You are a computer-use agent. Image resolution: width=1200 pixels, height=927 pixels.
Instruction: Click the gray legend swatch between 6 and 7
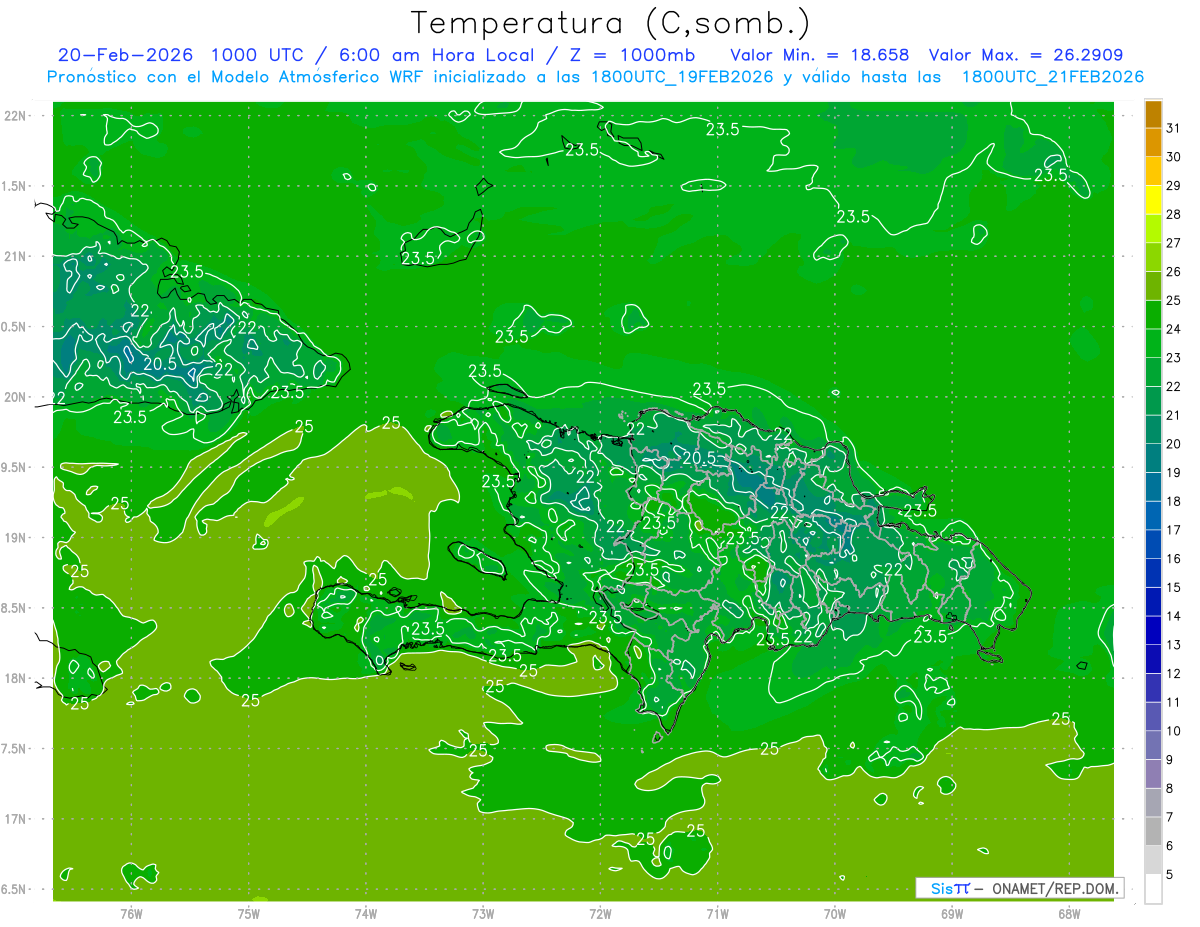pos(1153,832)
